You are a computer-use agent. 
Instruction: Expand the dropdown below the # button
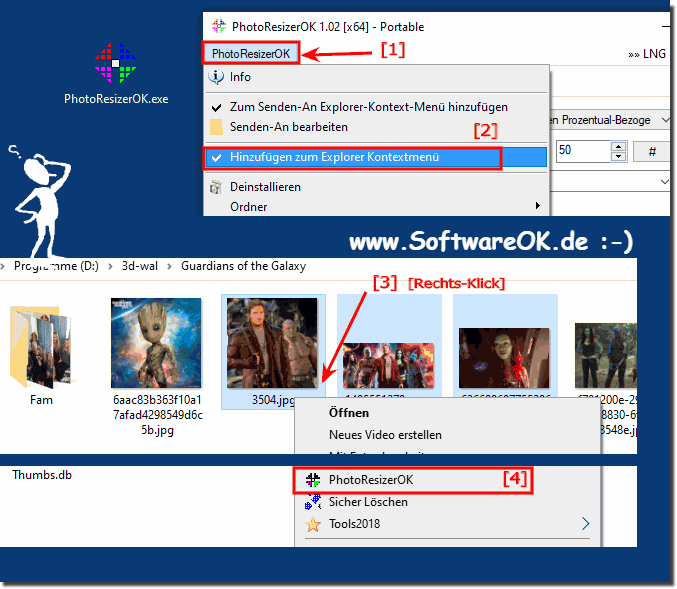tap(664, 182)
